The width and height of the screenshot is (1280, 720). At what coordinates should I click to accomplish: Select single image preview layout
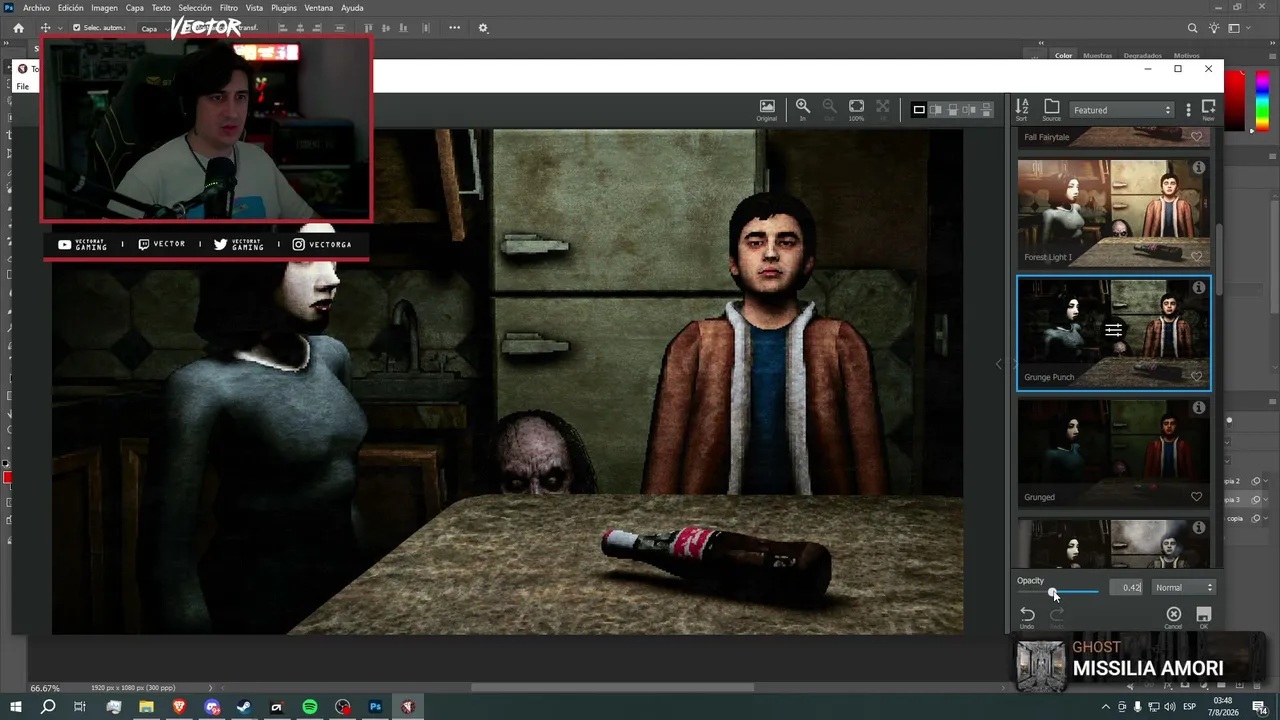[919, 110]
